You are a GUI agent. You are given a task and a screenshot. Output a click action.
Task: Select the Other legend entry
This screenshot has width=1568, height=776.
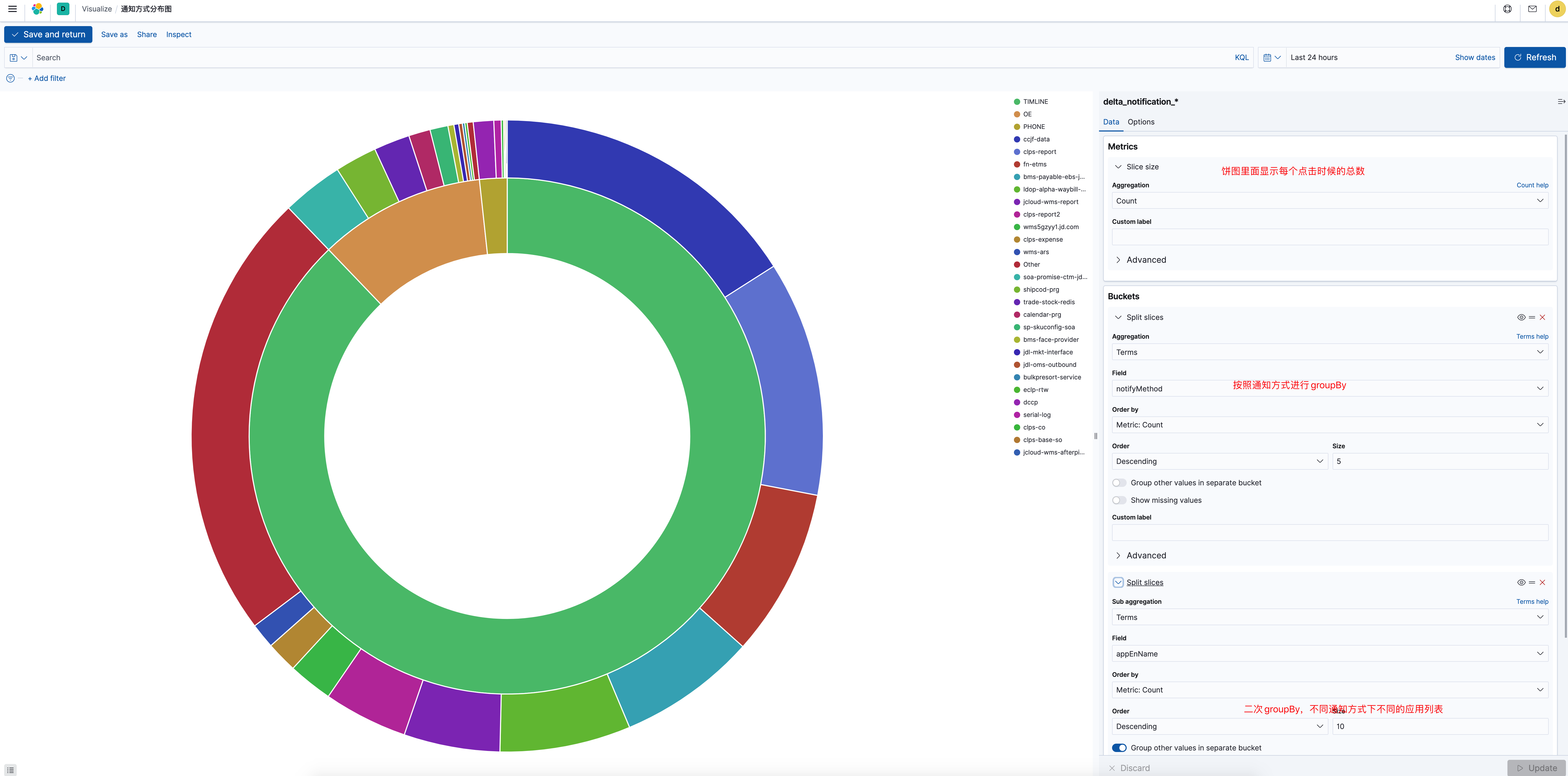click(1031, 265)
